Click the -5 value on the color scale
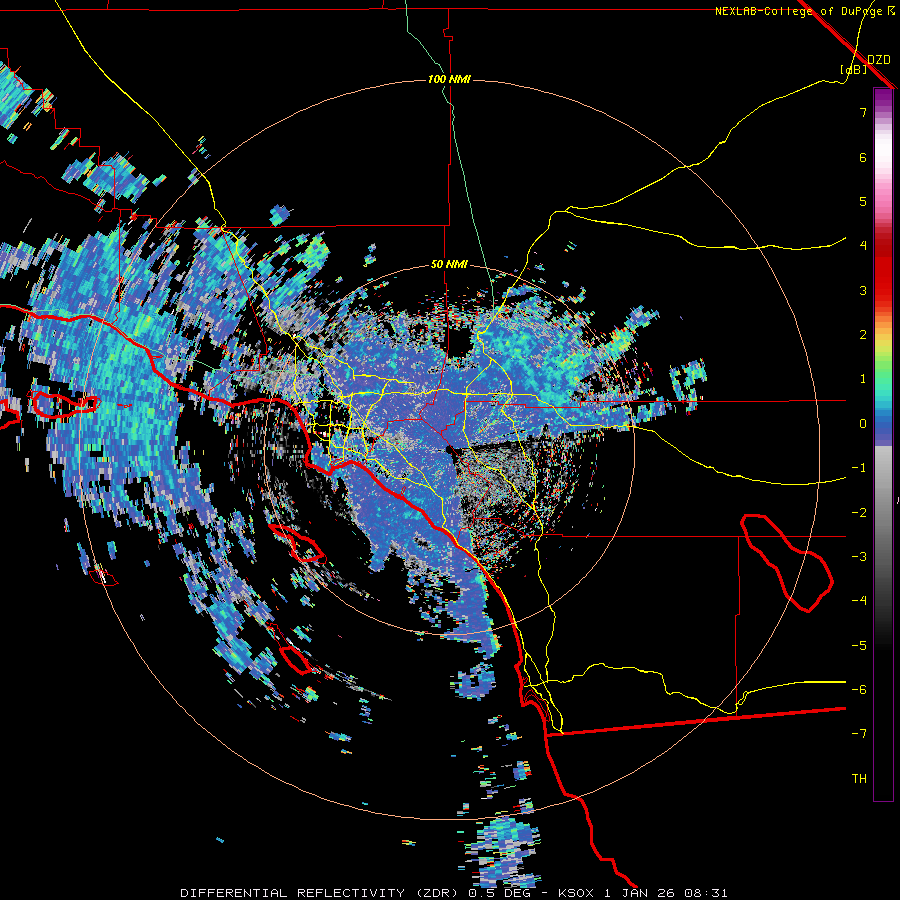 pos(859,645)
